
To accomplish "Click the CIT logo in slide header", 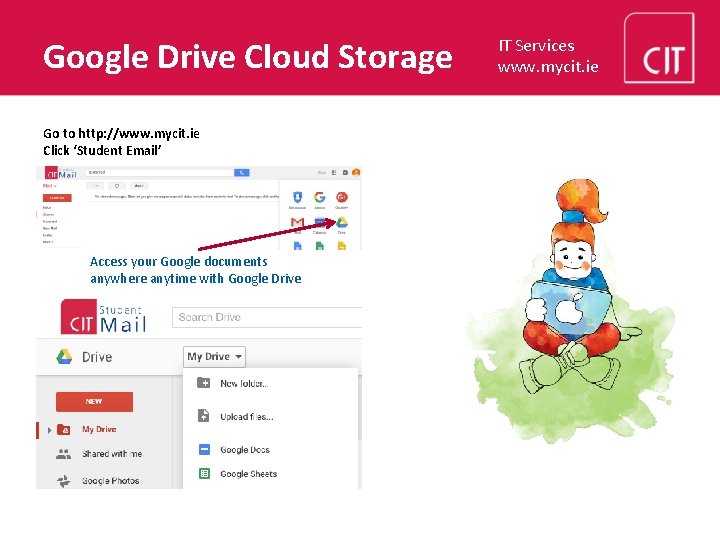I will (x=659, y=48).
